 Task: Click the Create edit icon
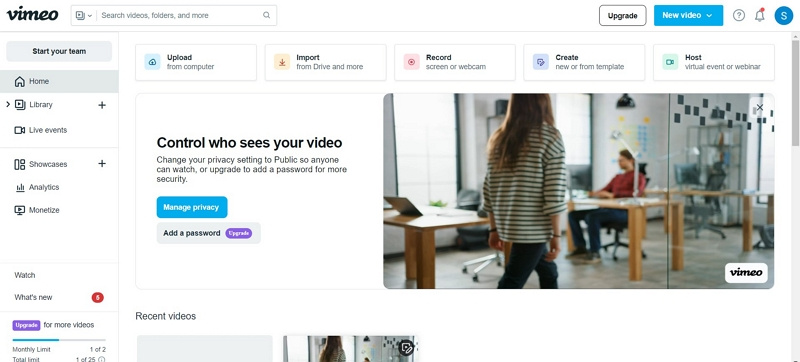(541, 62)
